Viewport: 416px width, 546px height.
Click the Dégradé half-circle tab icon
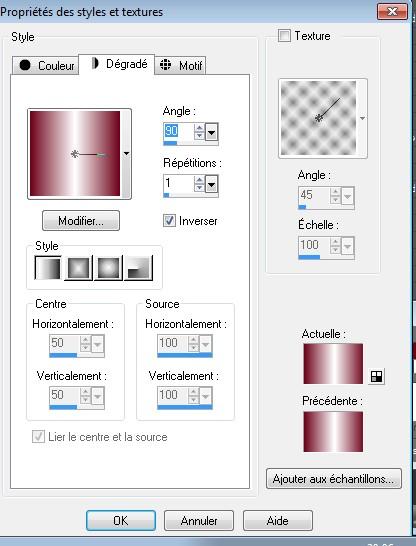95,63
